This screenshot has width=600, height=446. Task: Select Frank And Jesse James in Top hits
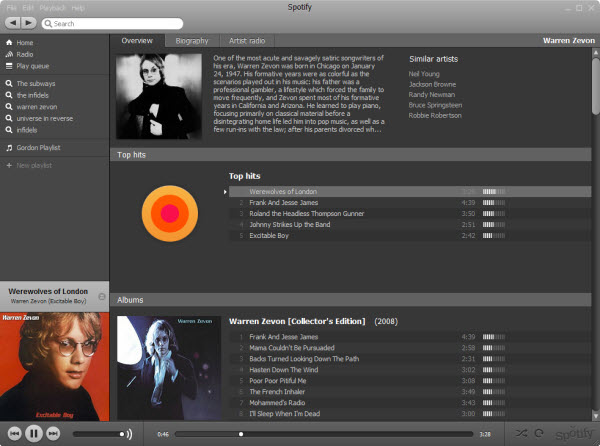click(x=410, y=203)
